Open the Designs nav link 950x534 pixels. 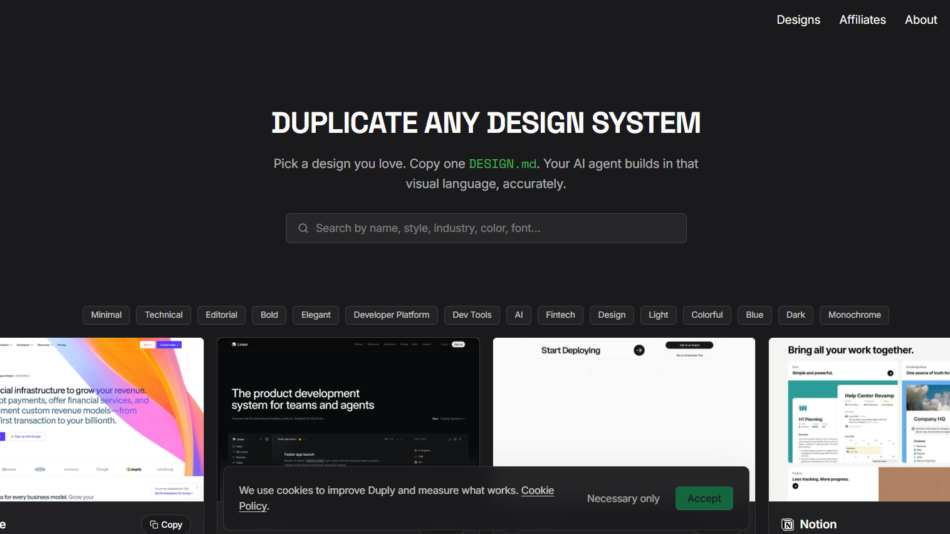coord(798,20)
